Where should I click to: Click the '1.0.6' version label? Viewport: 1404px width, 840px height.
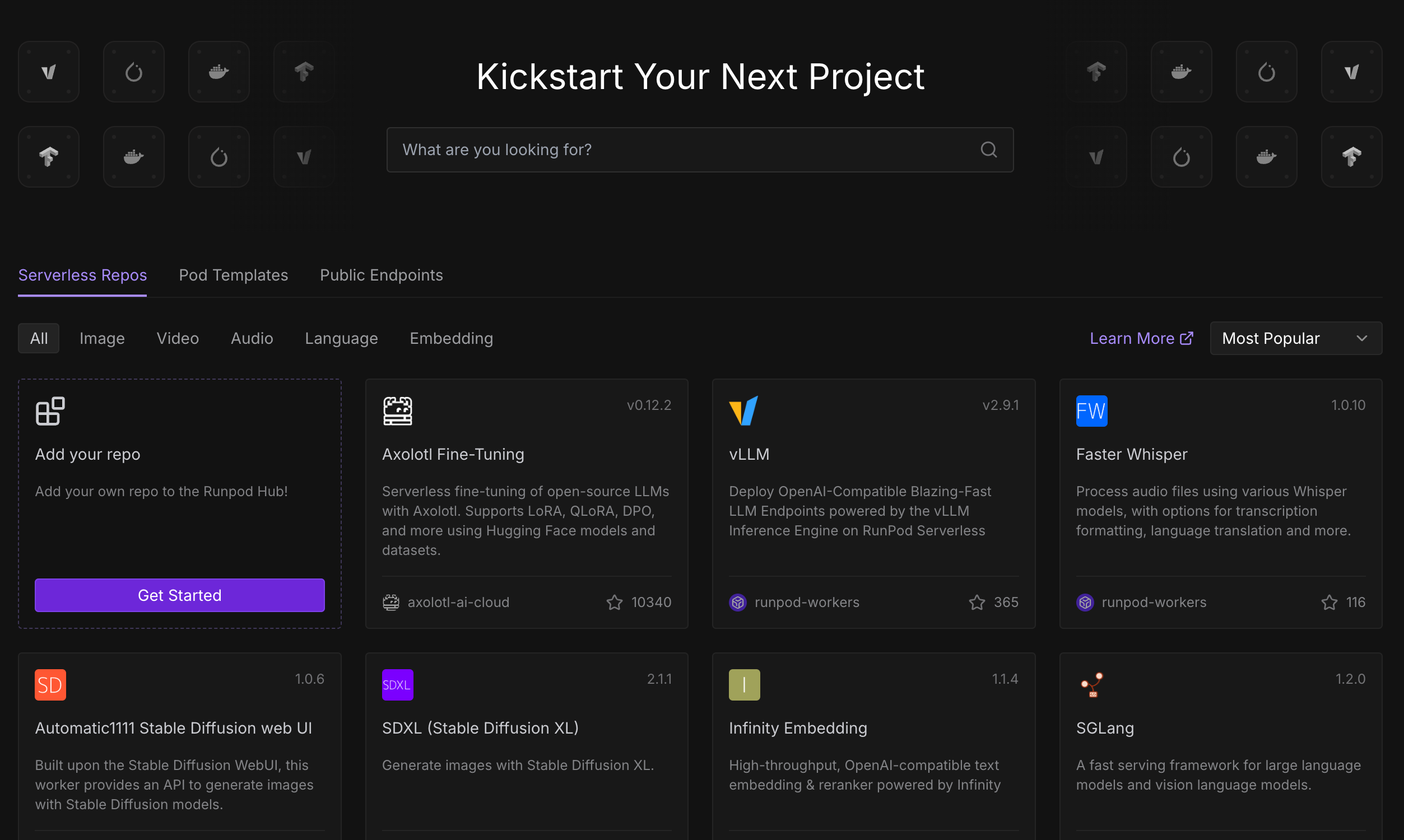[309, 679]
